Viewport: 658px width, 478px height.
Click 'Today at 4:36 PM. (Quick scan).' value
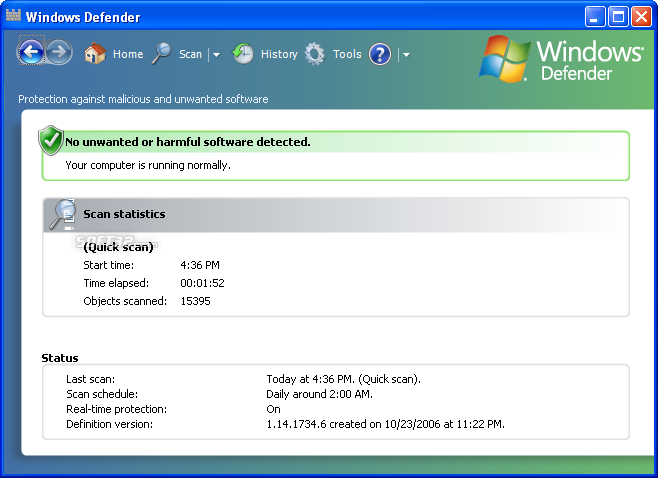pos(344,379)
